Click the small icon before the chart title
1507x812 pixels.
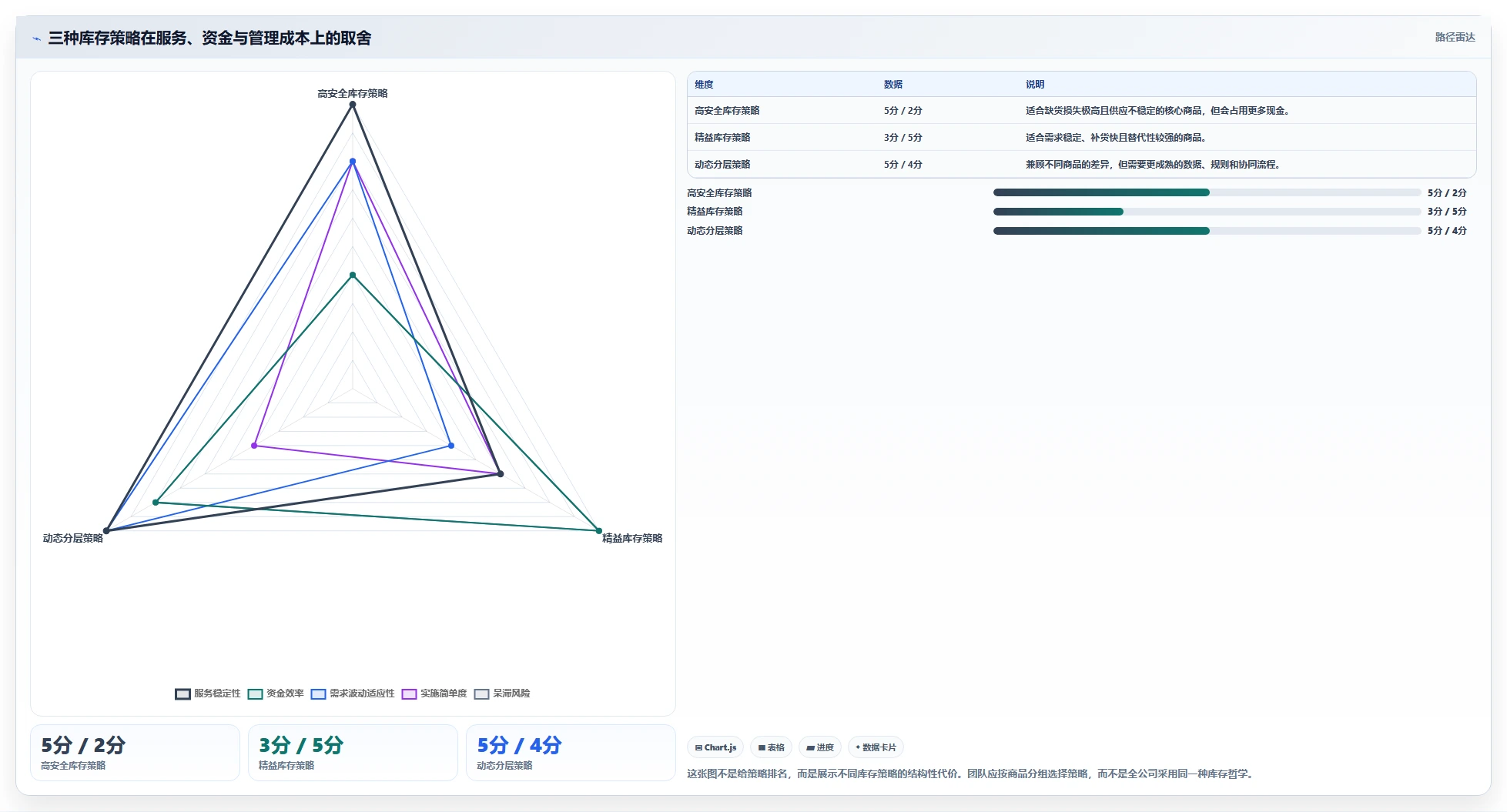coord(36,38)
